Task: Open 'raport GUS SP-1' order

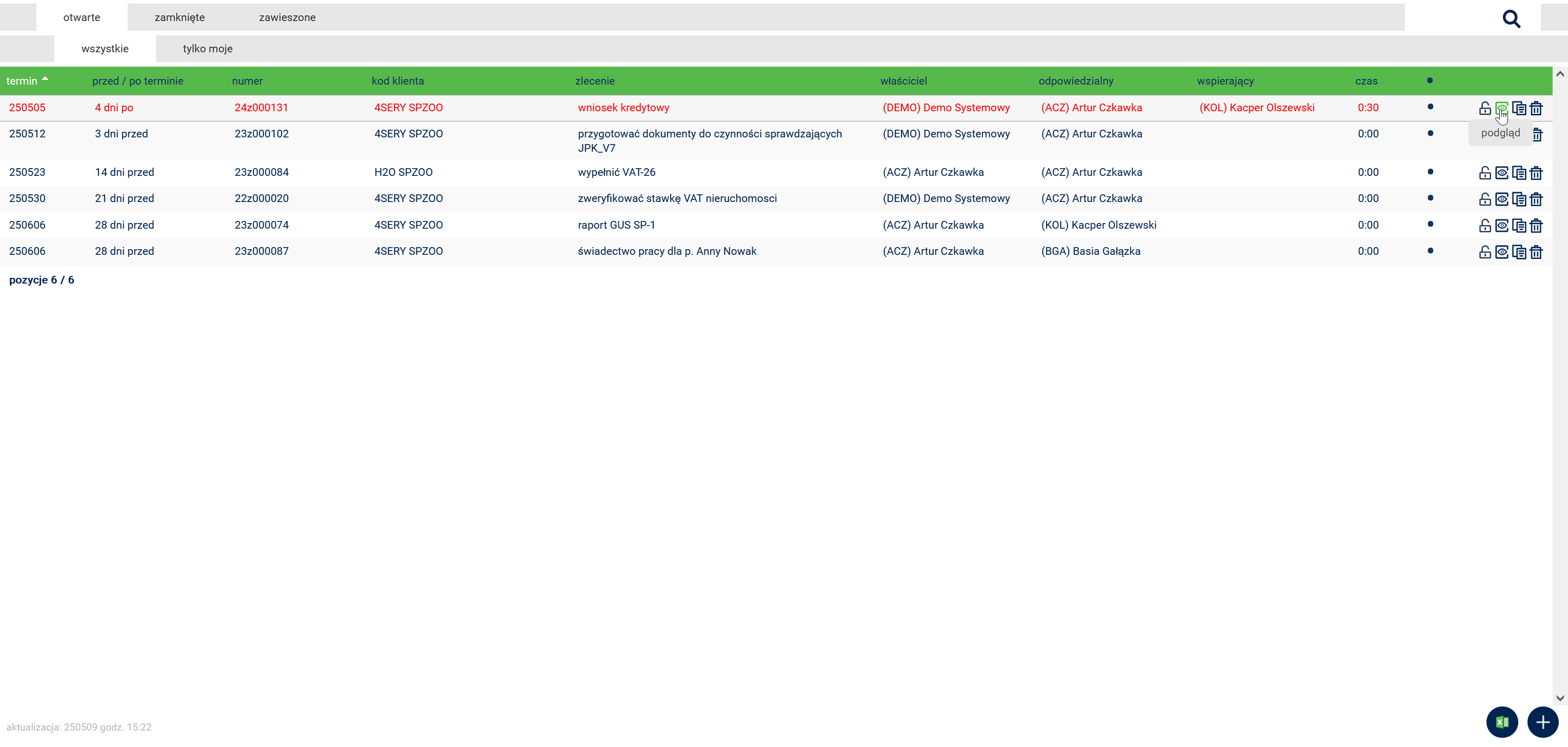Action: (x=617, y=225)
